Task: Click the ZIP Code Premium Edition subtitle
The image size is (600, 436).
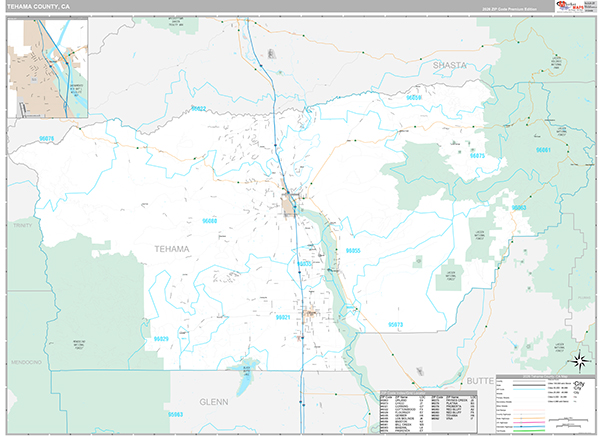Action: (509, 9)
